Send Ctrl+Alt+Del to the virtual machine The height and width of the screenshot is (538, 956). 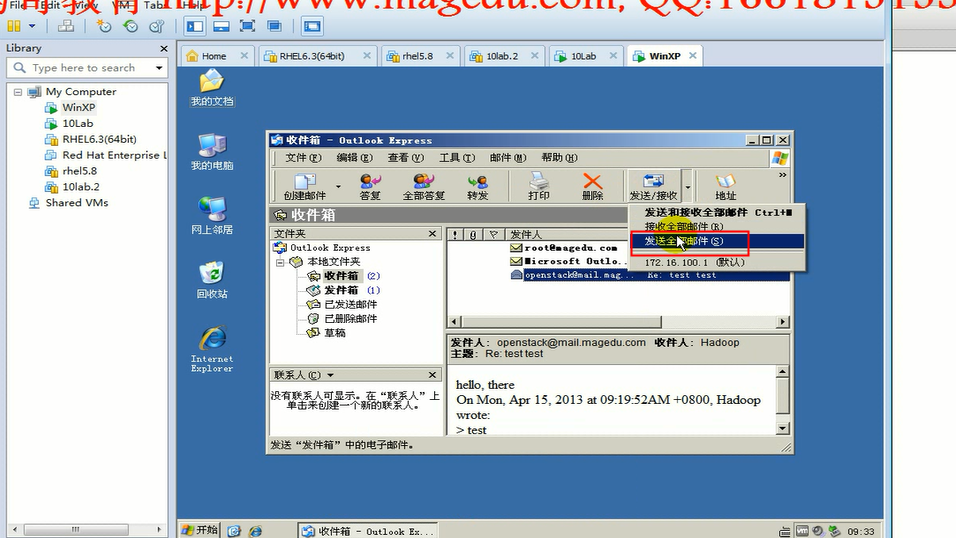click(x=66, y=26)
